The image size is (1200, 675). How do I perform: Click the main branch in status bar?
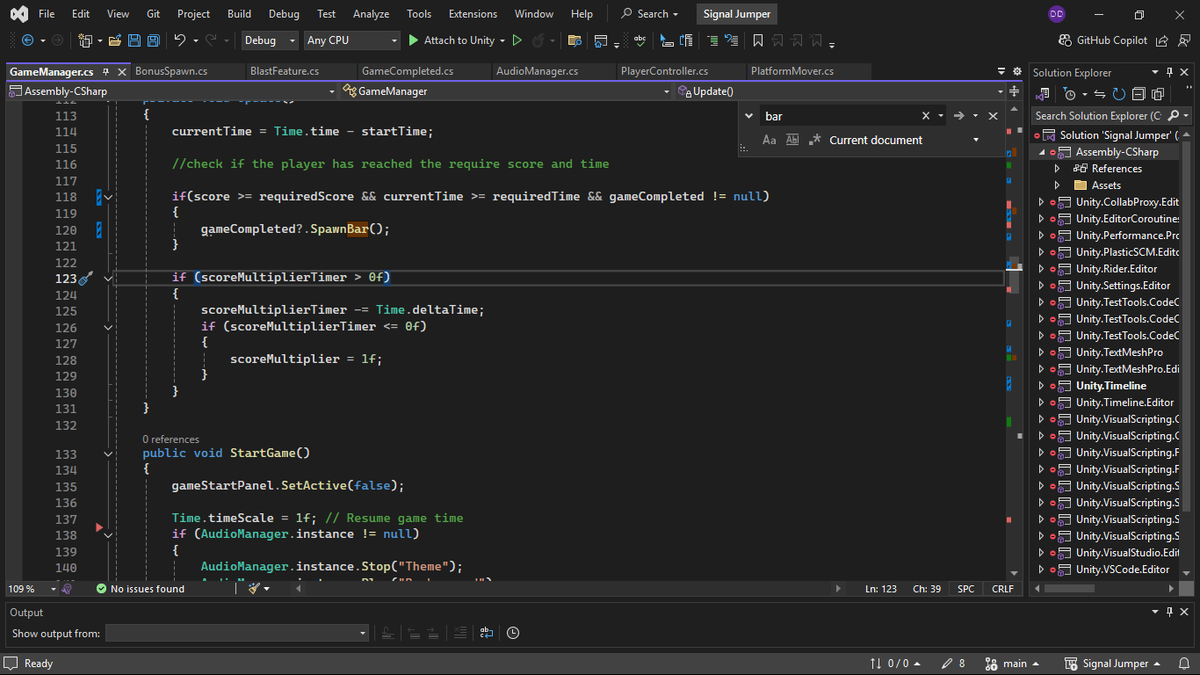1012,663
